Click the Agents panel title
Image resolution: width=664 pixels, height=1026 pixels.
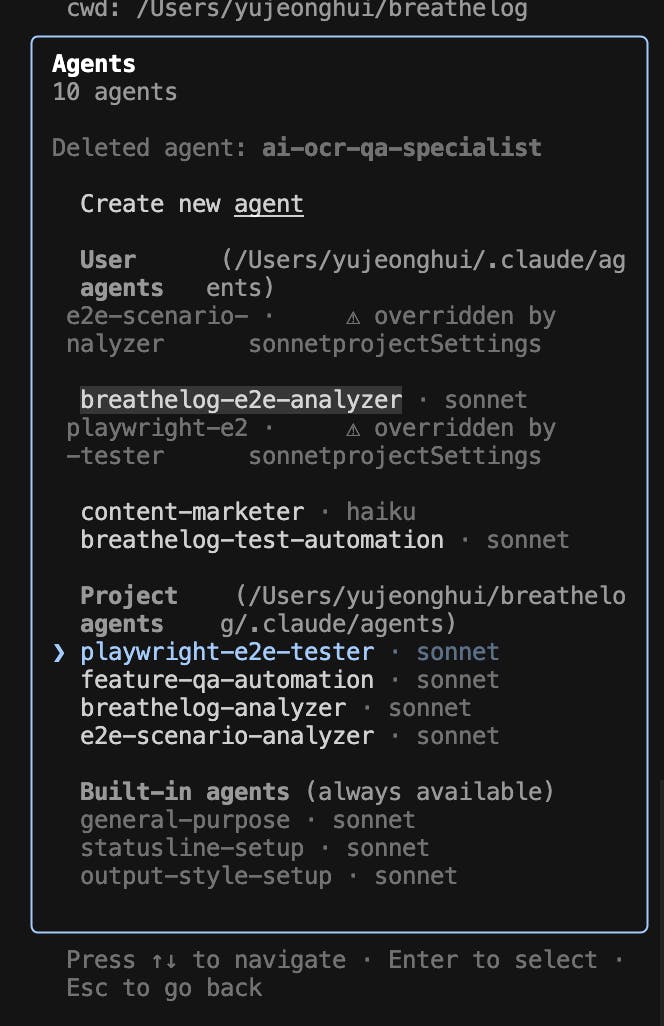tap(94, 64)
